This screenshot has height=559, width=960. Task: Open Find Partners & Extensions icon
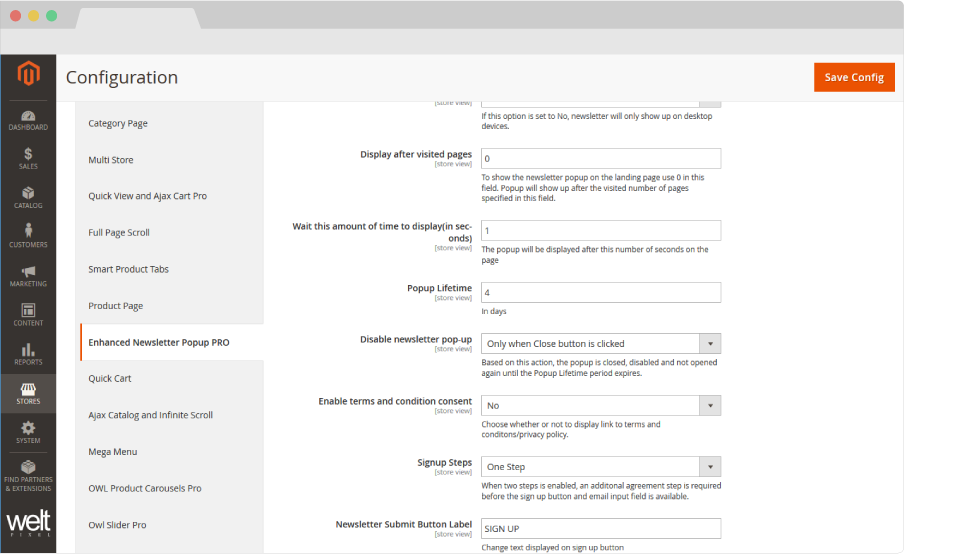[28, 475]
